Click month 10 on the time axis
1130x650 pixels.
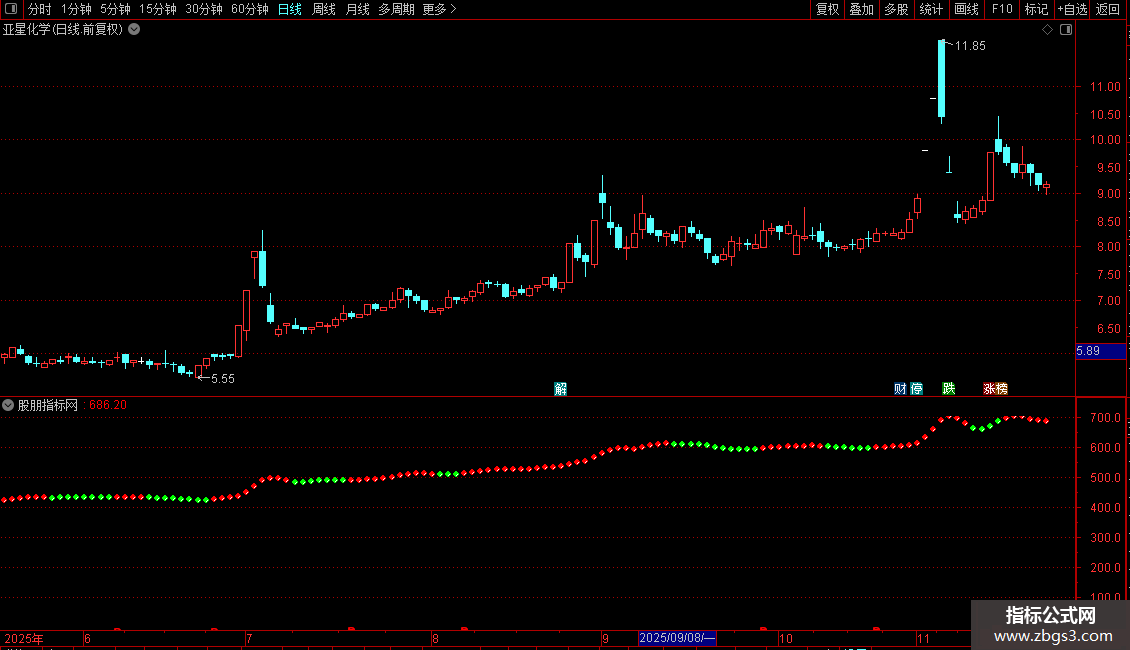(x=786, y=639)
